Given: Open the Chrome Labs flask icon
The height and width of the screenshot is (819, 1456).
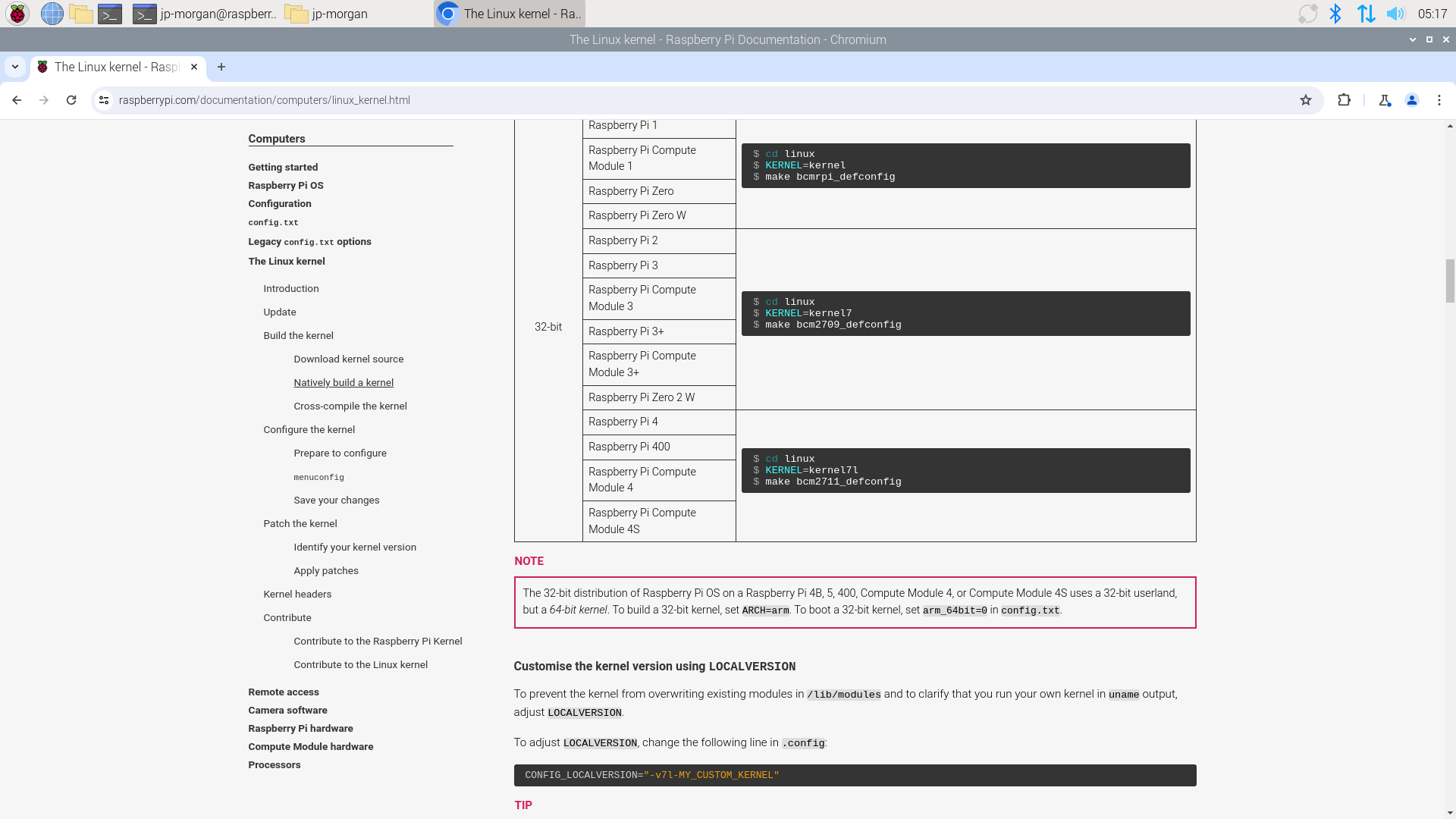Looking at the screenshot, I should [1385, 100].
